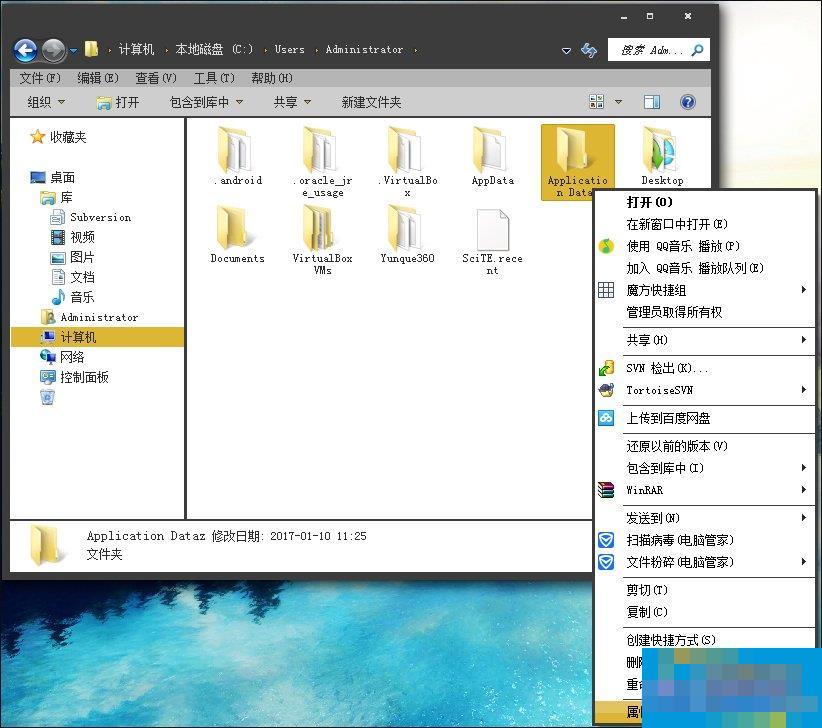This screenshot has width=822, height=728.
Task: Click 新建文件夹 button
Action: [371, 102]
